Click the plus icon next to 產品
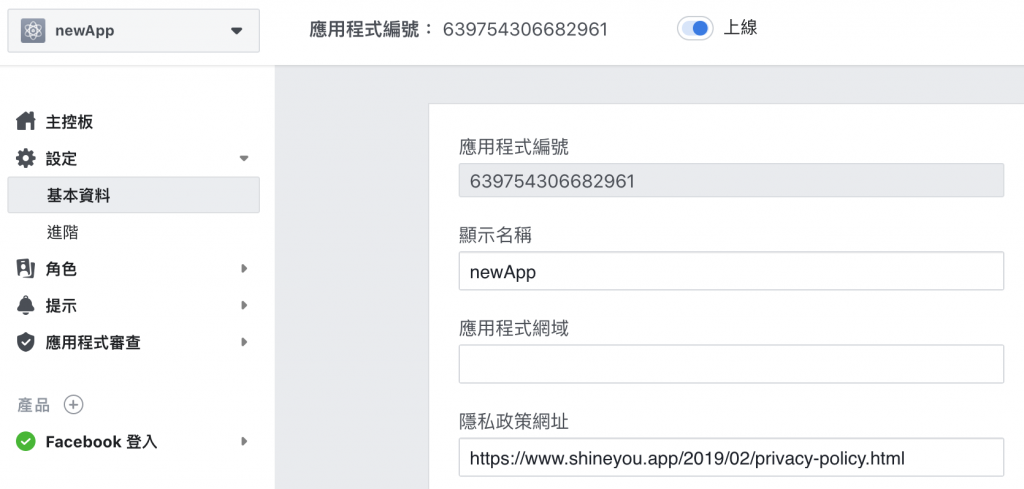Image resolution: width=1024 pixels, height=489 pixels. (73, 405)
